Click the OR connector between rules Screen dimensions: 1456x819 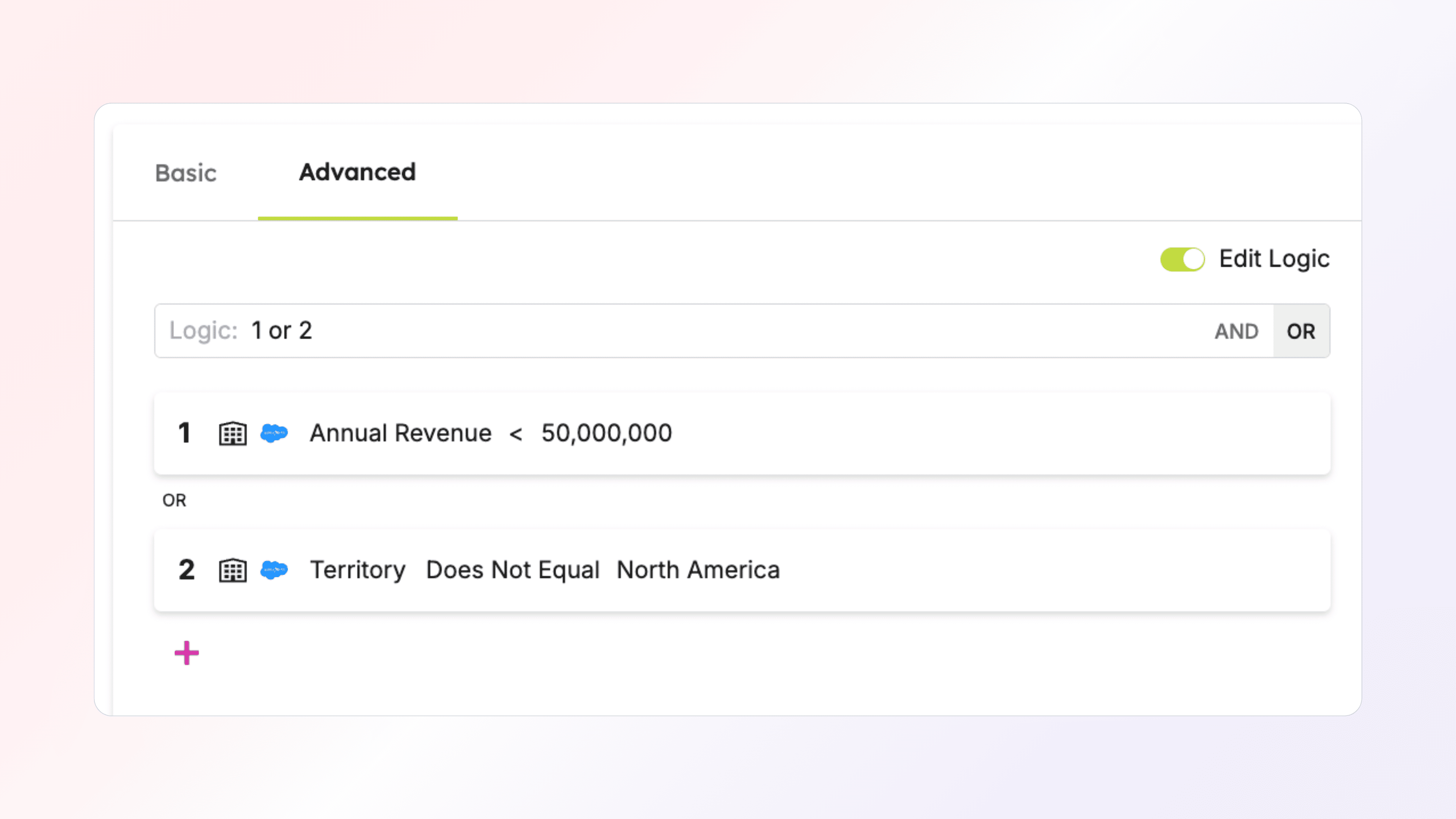(x=174, y=500)
